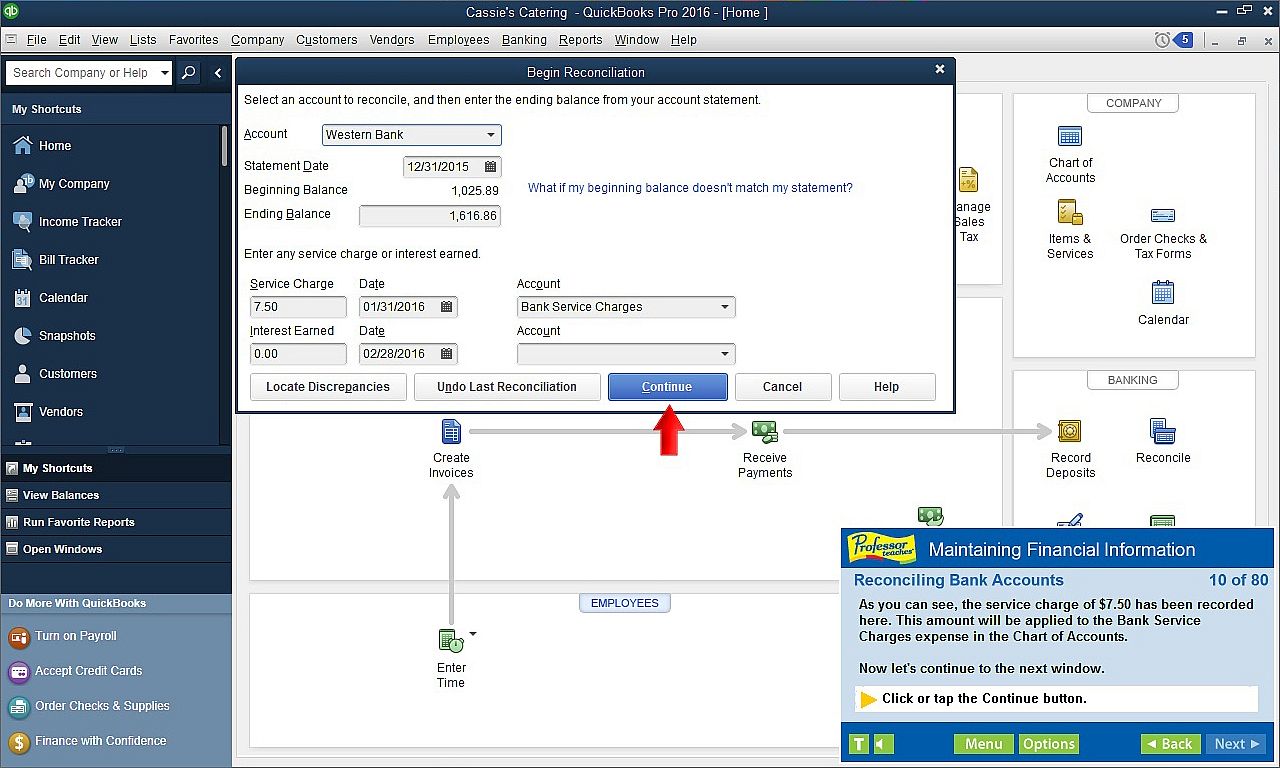Expand the Western Bank account dropdown
1280x768 pixels.
tap(490, 135)
